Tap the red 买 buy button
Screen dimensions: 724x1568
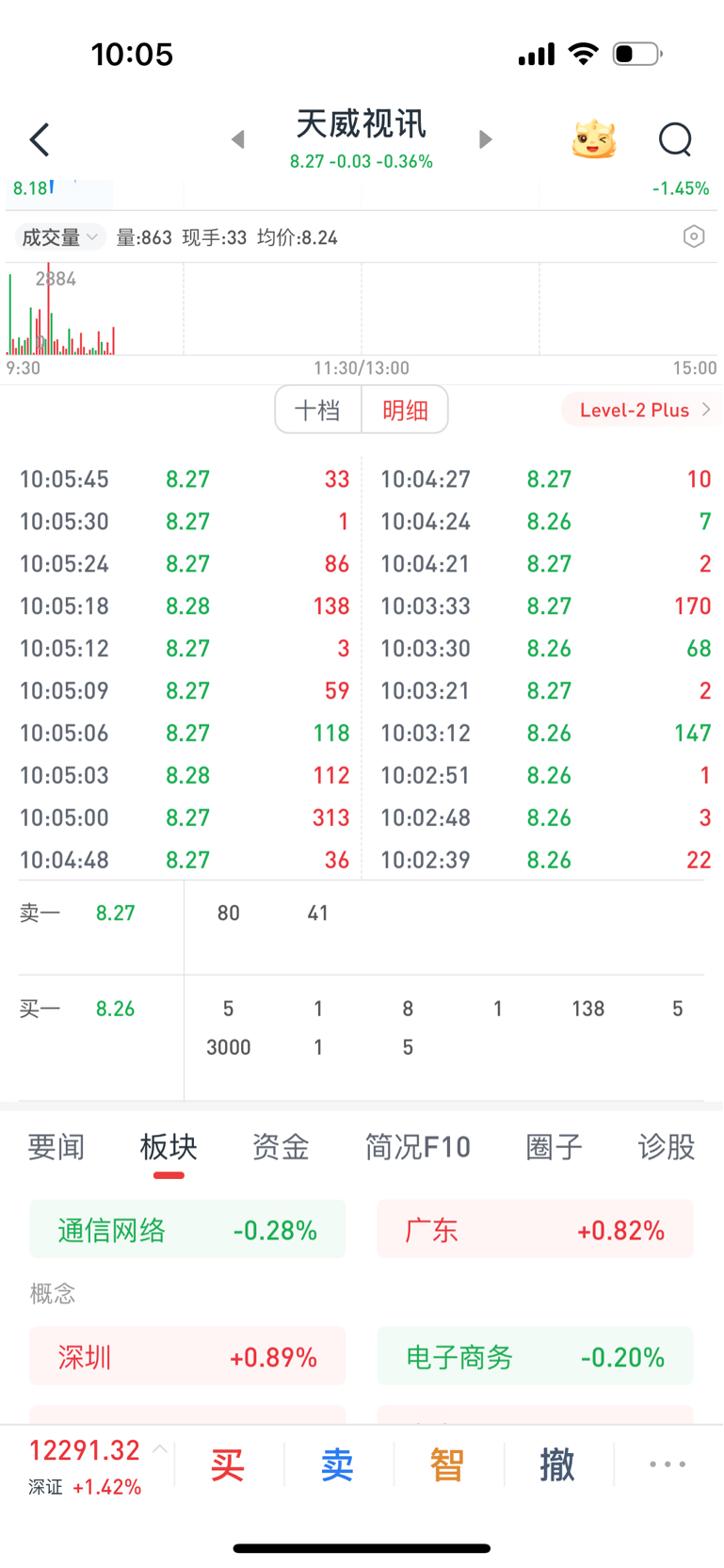(227, 1465)
